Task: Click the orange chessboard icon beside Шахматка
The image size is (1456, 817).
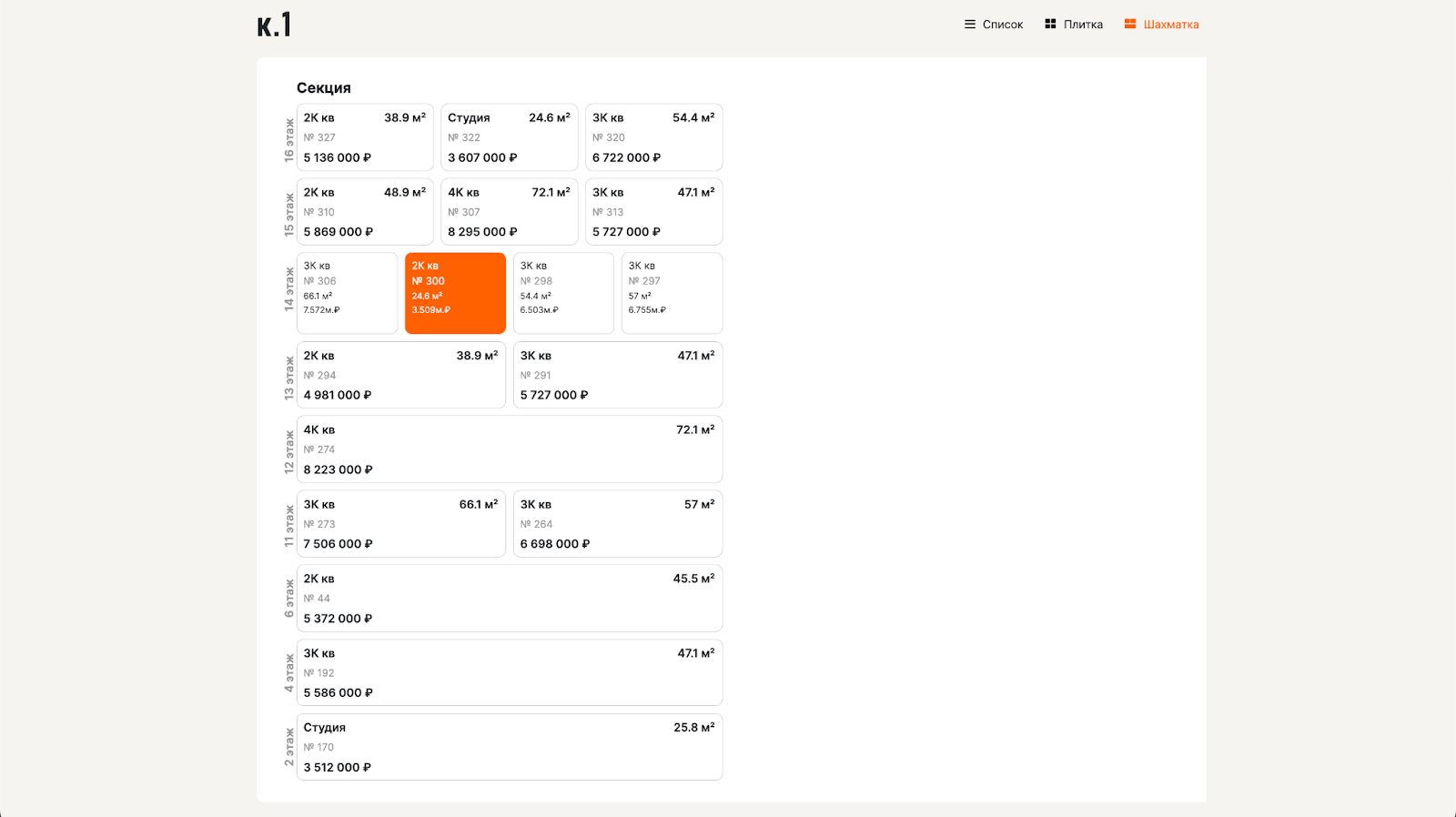Action: [1130, 25]
